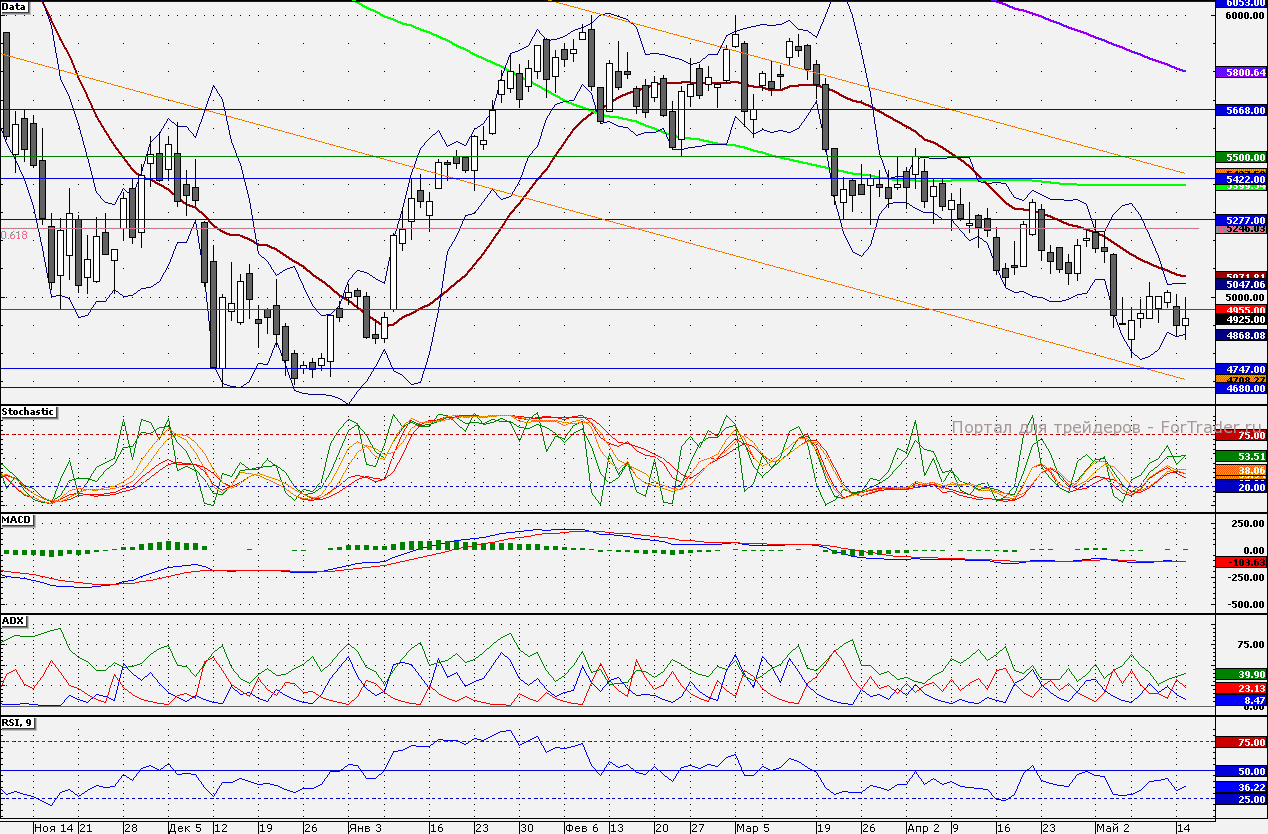Click the RSI 50.00 level tag

[1240, 772]
